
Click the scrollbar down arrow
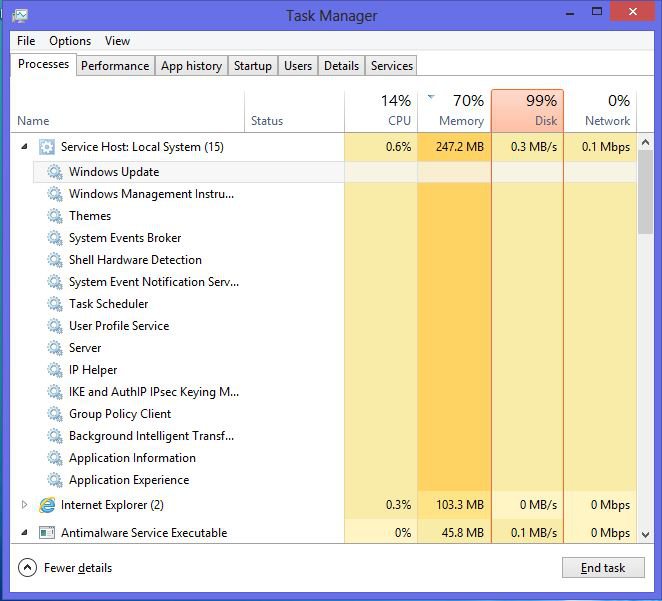coord(646,534)
